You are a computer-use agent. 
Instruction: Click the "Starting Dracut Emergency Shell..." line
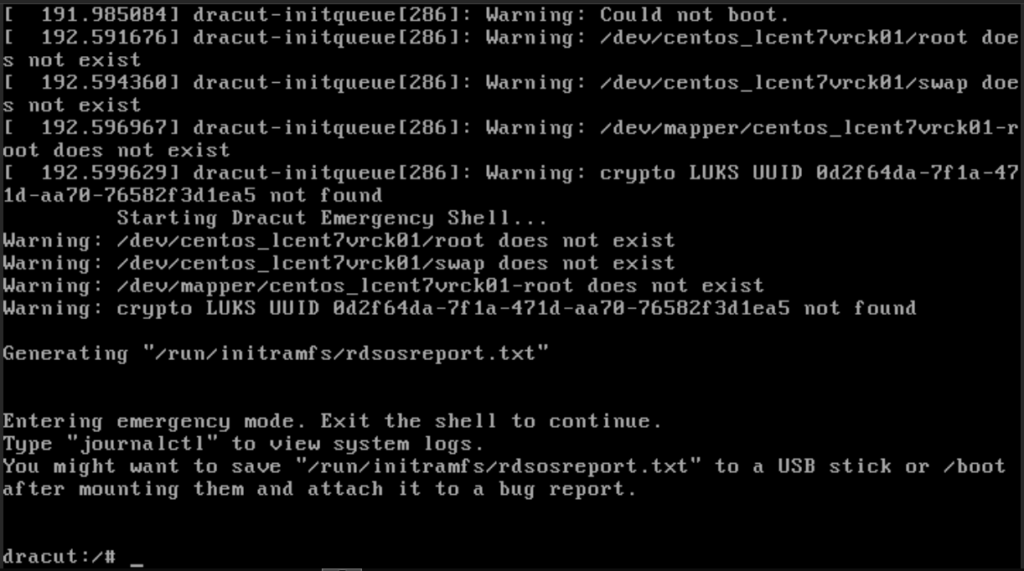(332, 218)
